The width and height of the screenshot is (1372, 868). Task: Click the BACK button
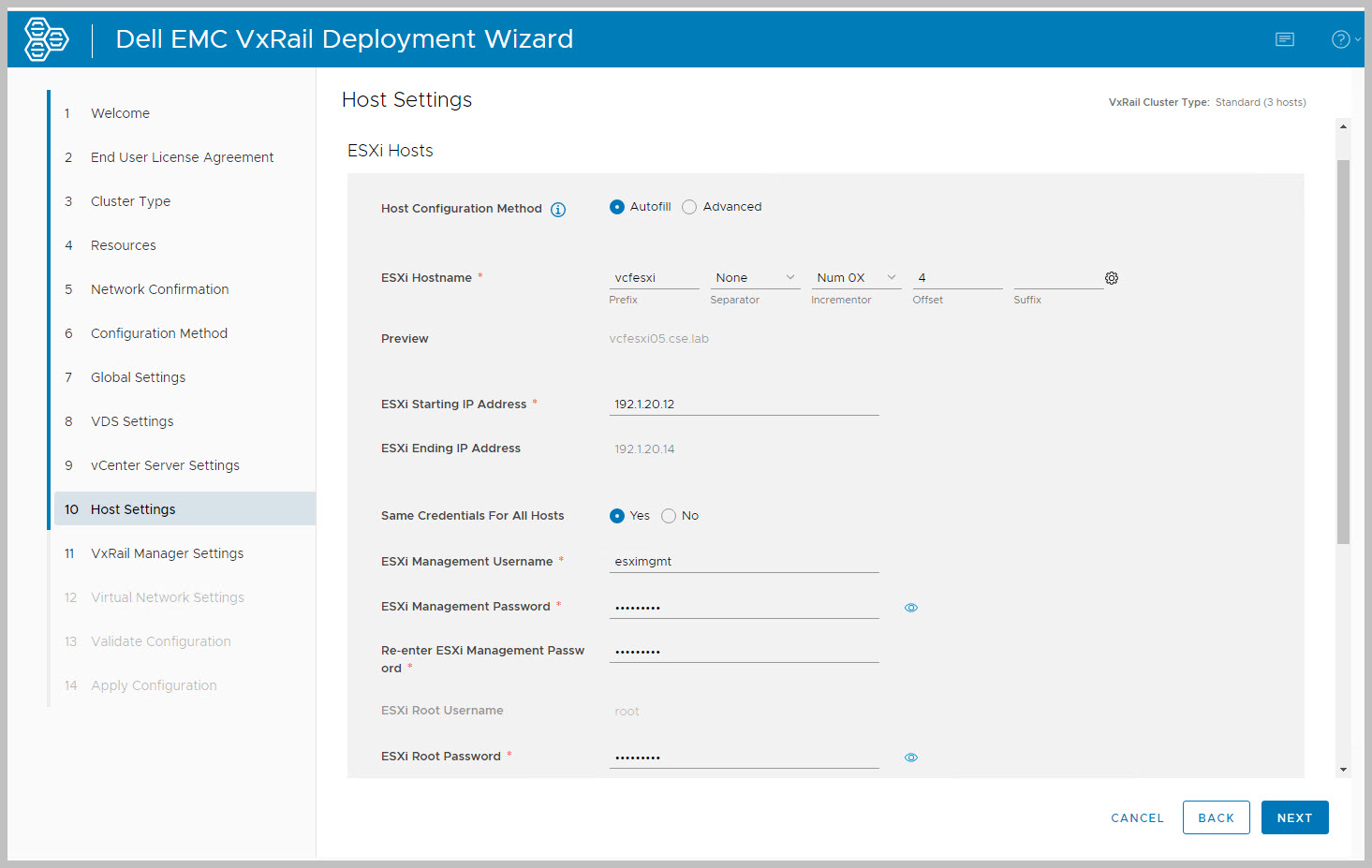point(1216,817)
